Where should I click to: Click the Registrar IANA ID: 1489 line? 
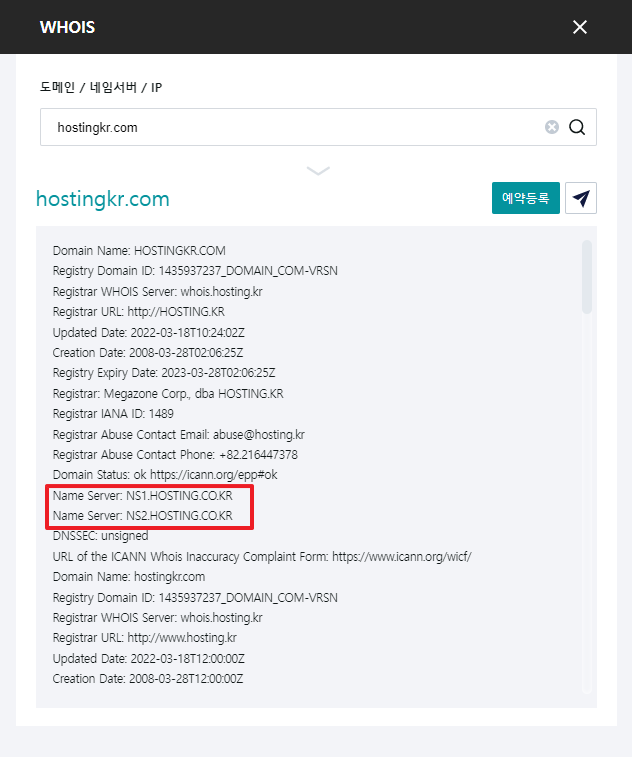click(x=113, y=414)
